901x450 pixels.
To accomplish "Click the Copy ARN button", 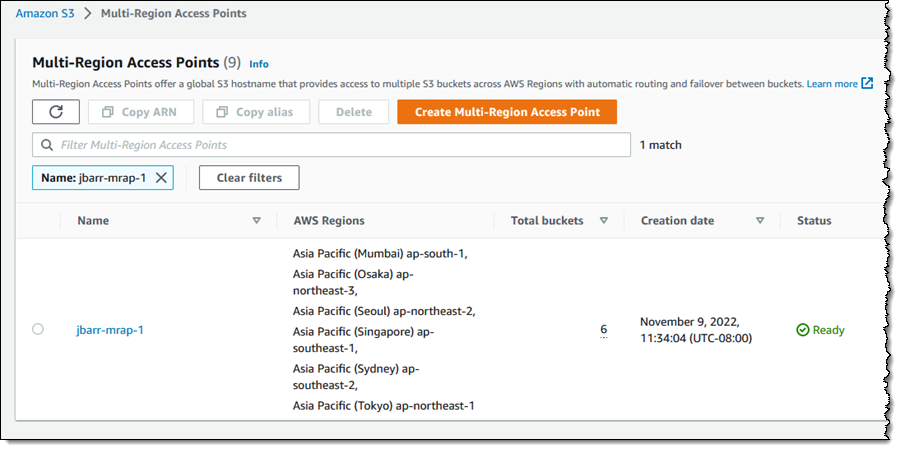I will click(x=141, y=112).
